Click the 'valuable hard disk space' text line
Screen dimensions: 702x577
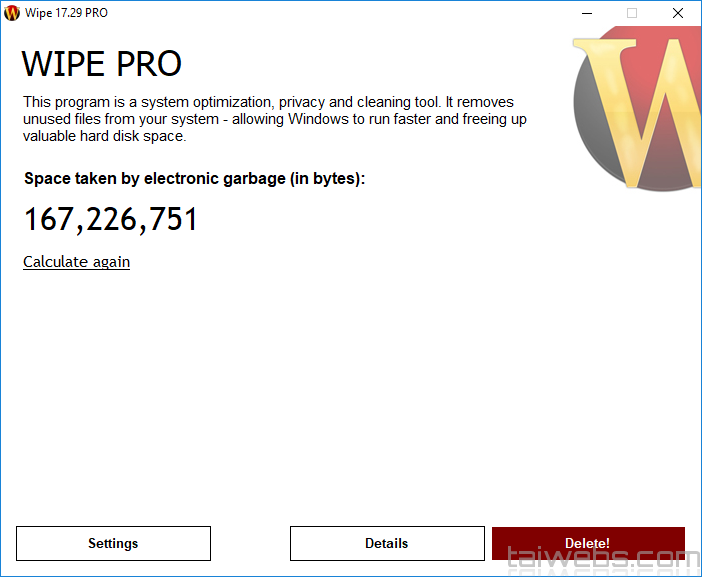(105, 136)
